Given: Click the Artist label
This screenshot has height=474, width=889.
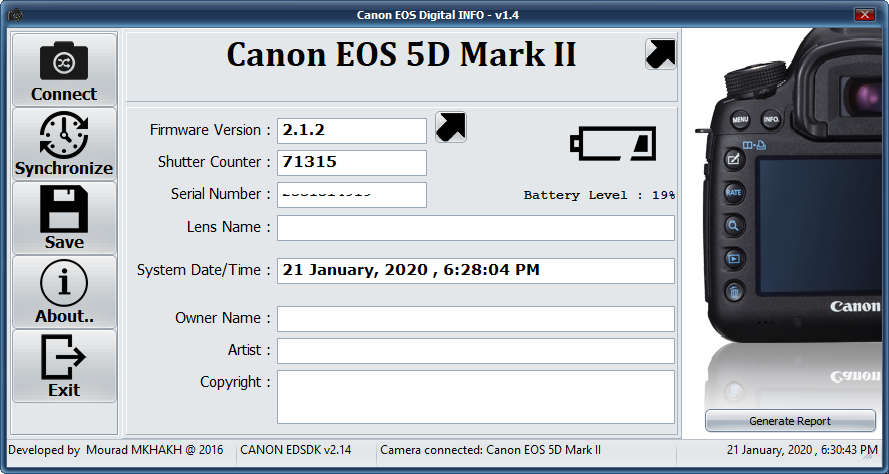Looking at the screenshot, I should tap(249, 350).
